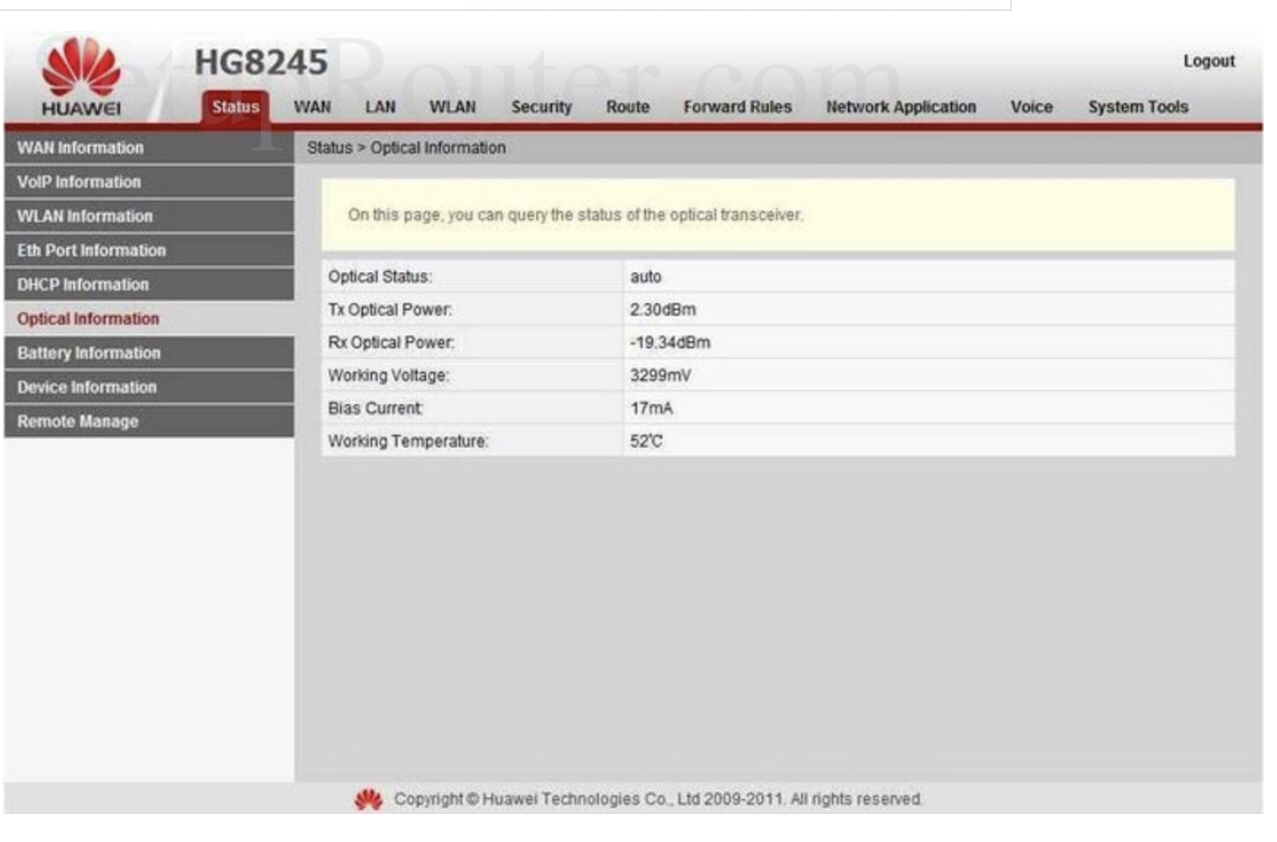Open the Network Application tab
The width and height of the screenshot is (1277, 842).
(901, 107)
